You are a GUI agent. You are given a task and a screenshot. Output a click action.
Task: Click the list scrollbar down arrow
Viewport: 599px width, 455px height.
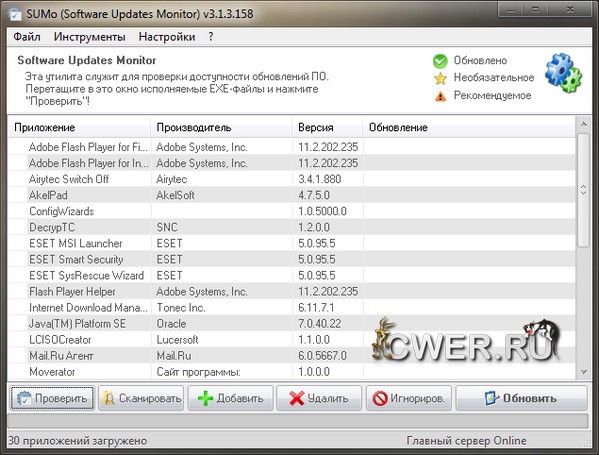[583, 372]
